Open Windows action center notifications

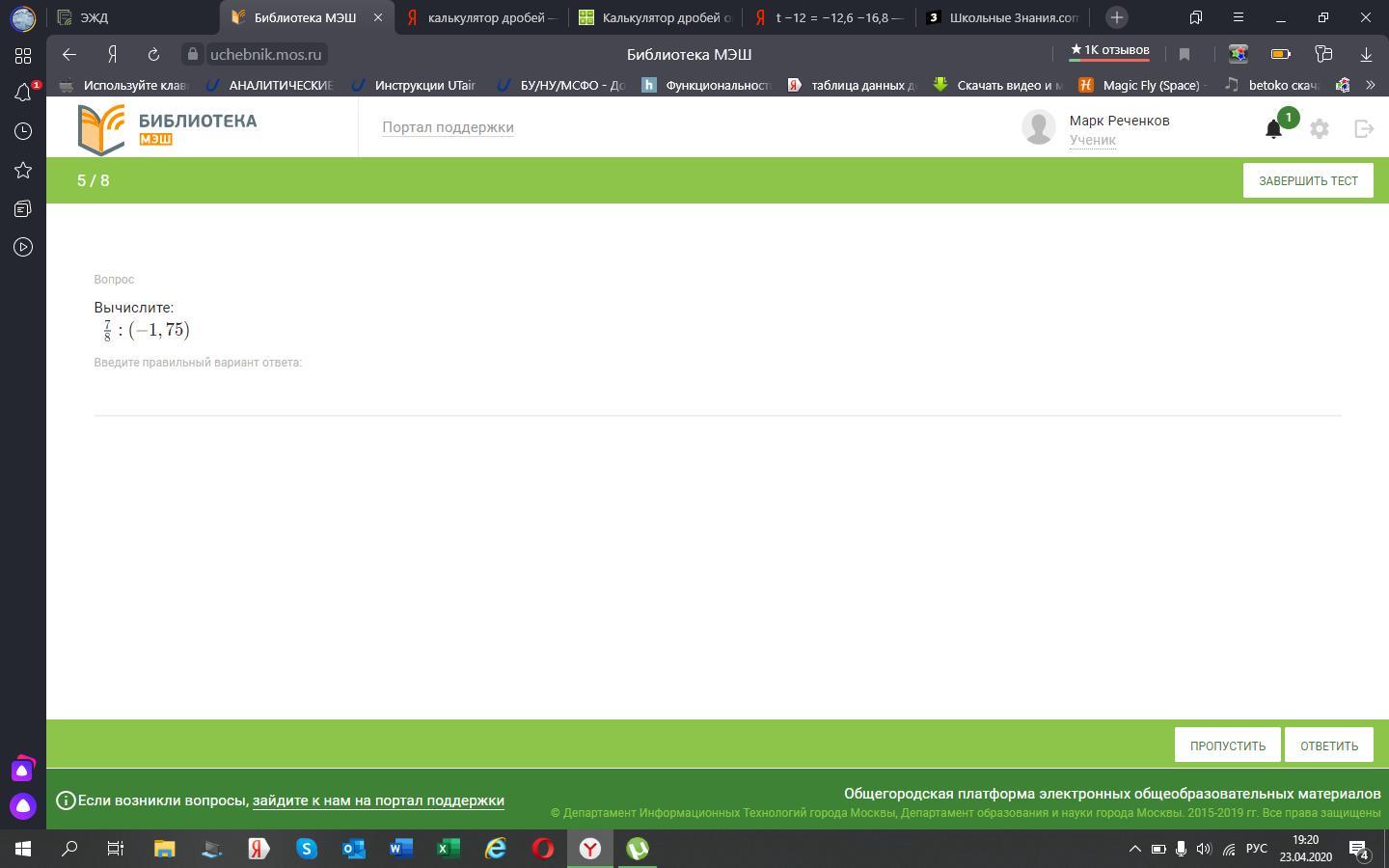(1359, 850)
